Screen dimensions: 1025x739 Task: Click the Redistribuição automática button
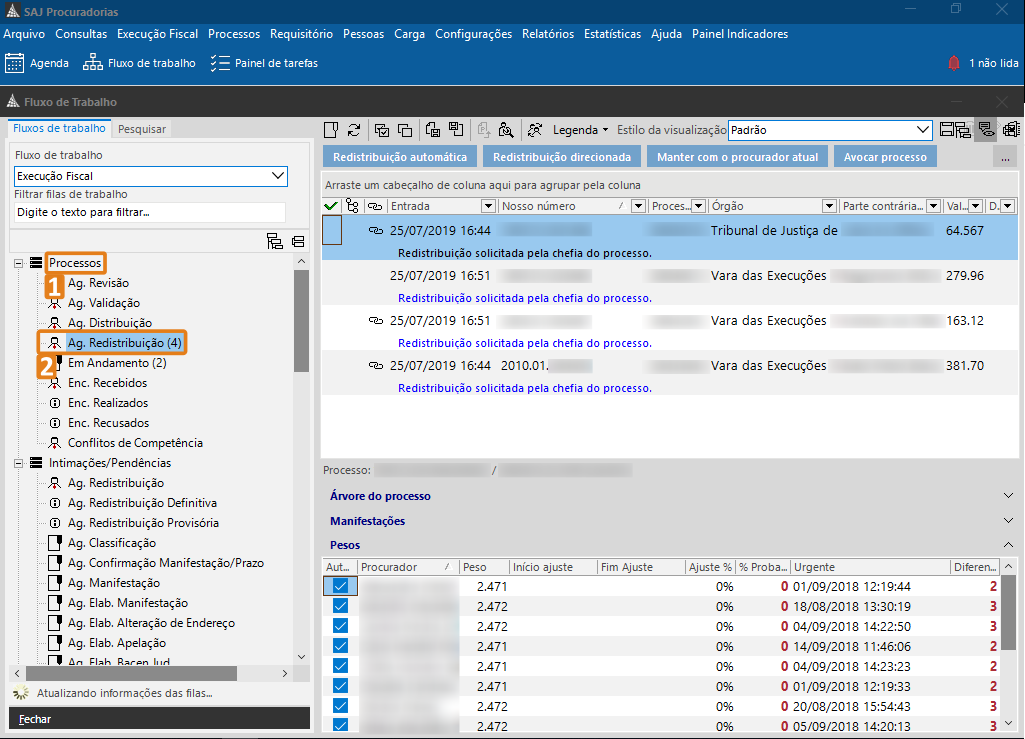[400, 156]
